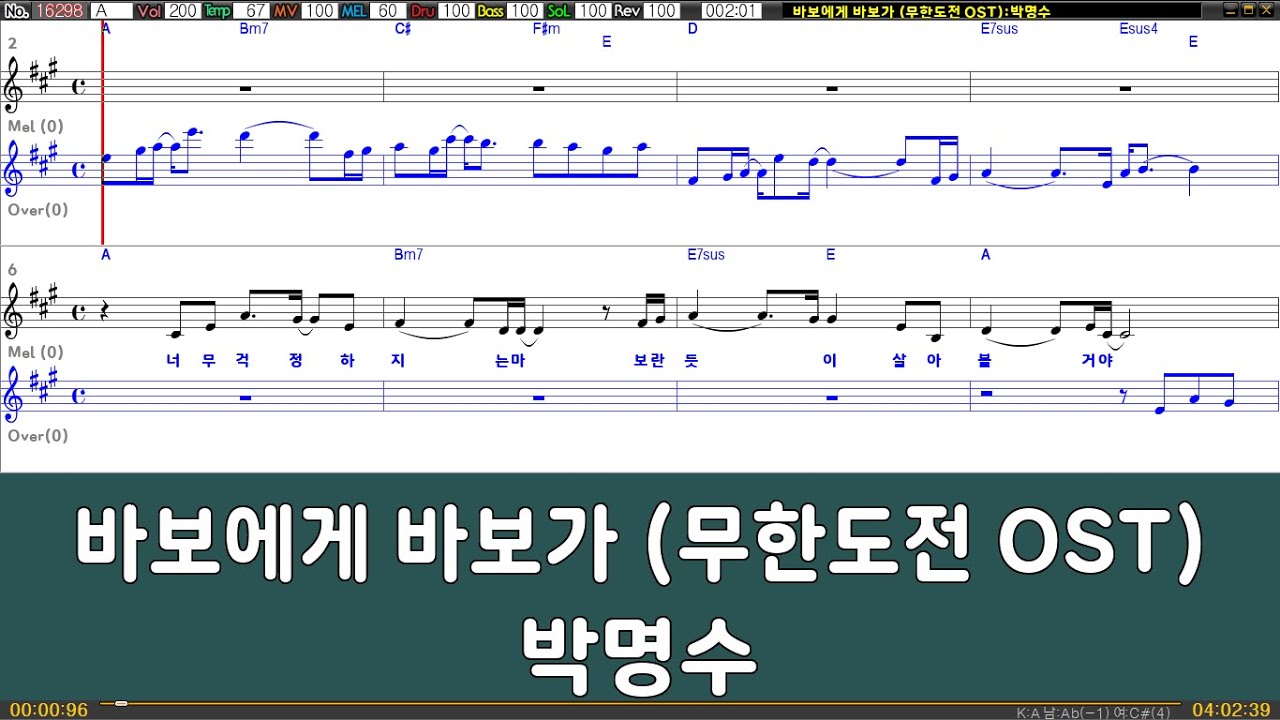Click the total duration 04:02:39

[1231, 710]
